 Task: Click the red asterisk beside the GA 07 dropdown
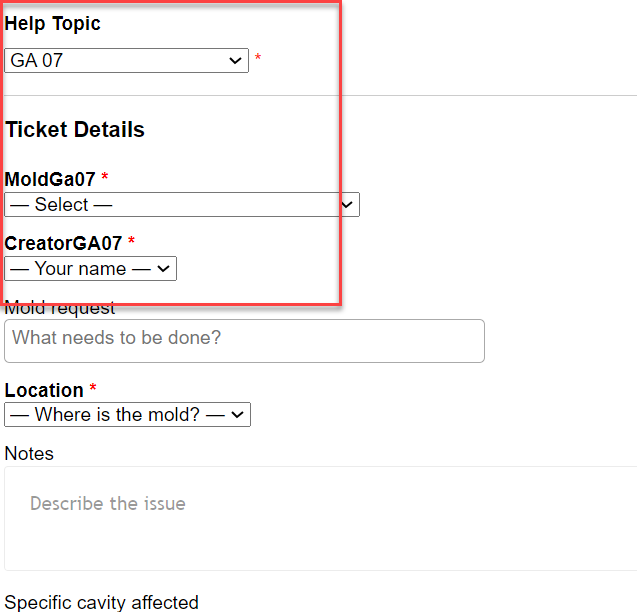click(258, 60)
